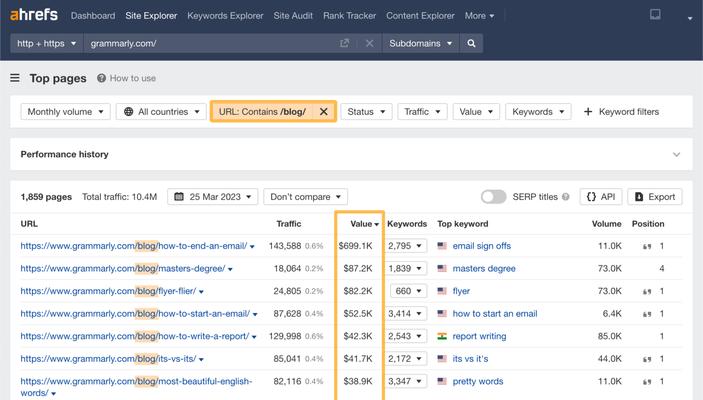The width and height of the screenshot is (703, 400).
Task: Click the pretty words keyword link
Action: click(477, 381)
